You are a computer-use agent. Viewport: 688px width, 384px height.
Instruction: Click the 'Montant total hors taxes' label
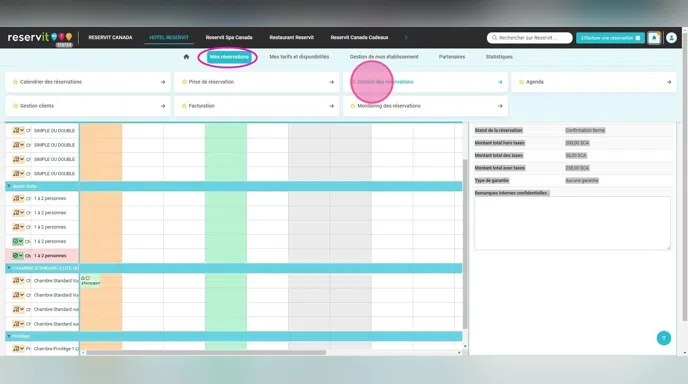pos(499,143)
